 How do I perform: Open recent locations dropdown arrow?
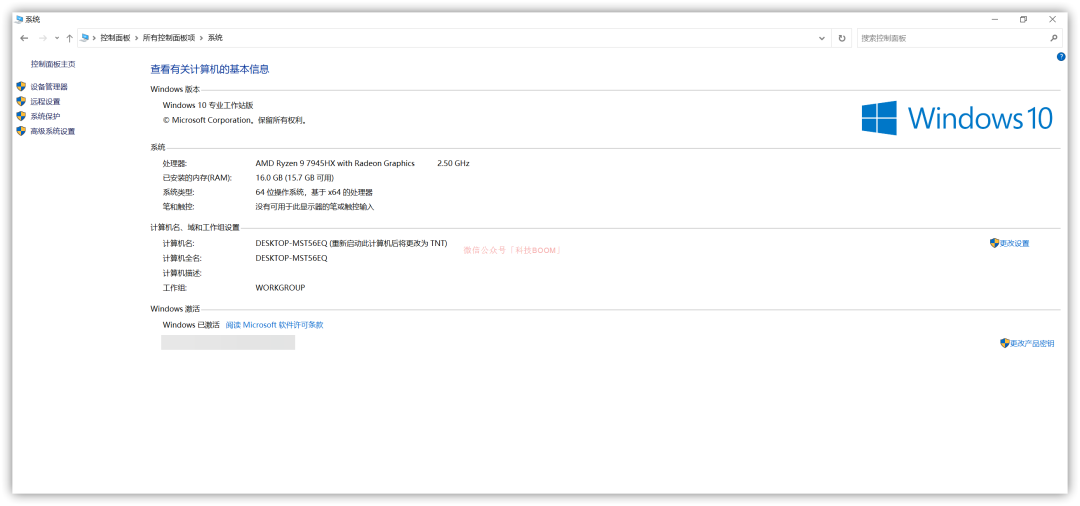(57, 39)
